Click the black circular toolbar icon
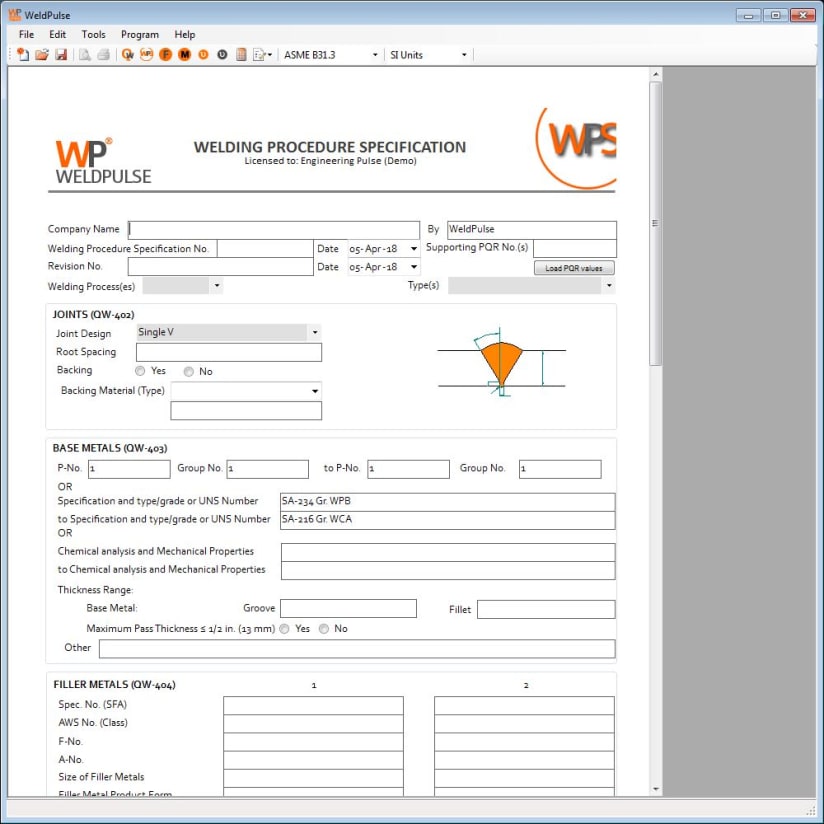824x824 pixels. point(222,55)
